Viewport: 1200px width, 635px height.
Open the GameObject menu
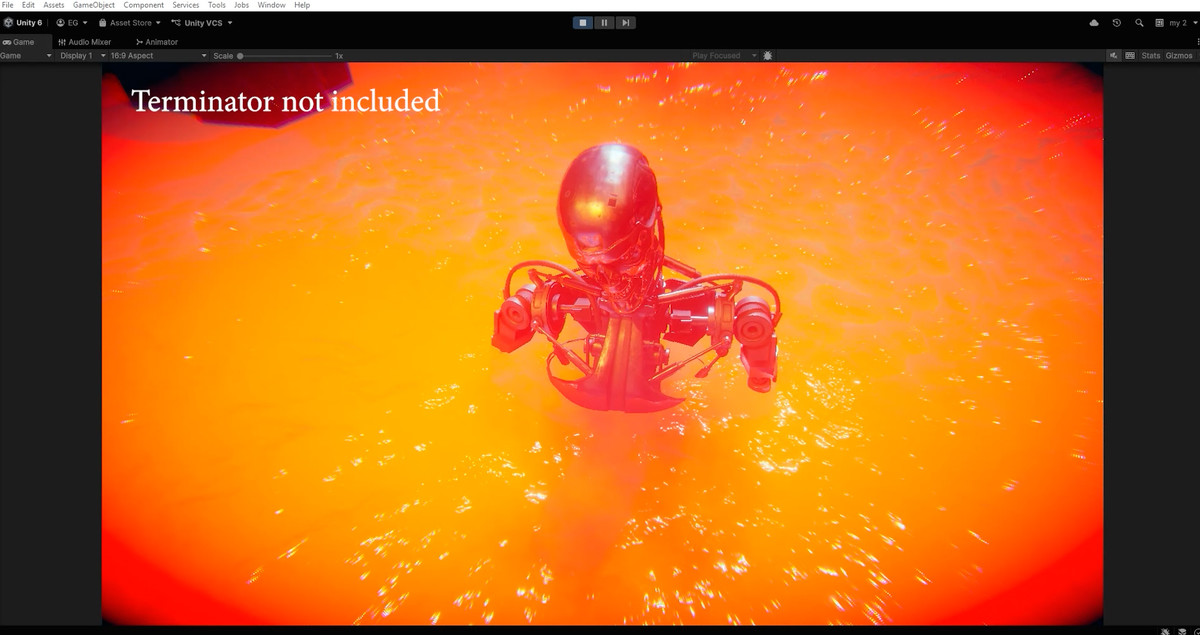[94, 5]
